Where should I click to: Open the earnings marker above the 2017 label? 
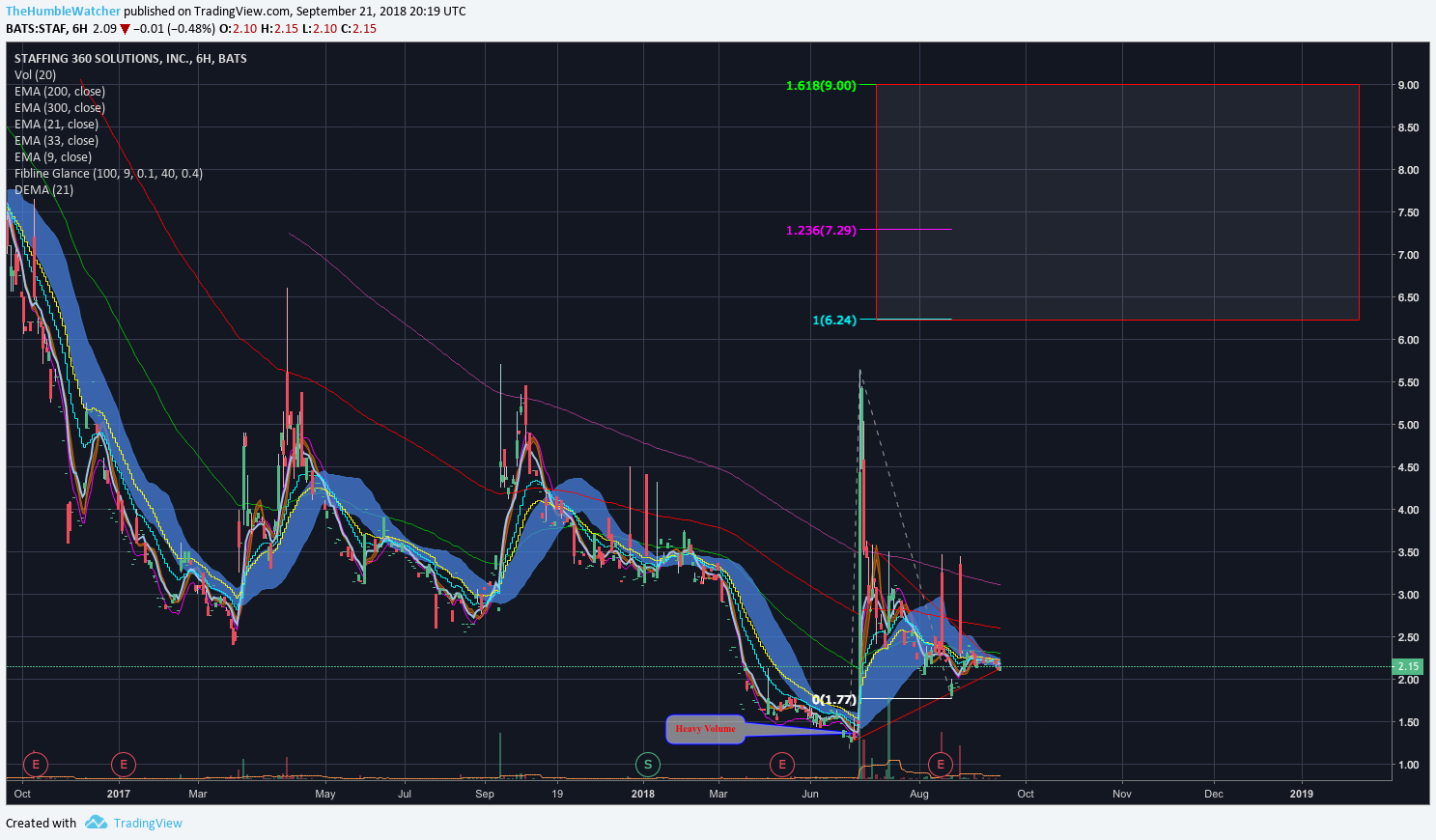tap(123, 765)
